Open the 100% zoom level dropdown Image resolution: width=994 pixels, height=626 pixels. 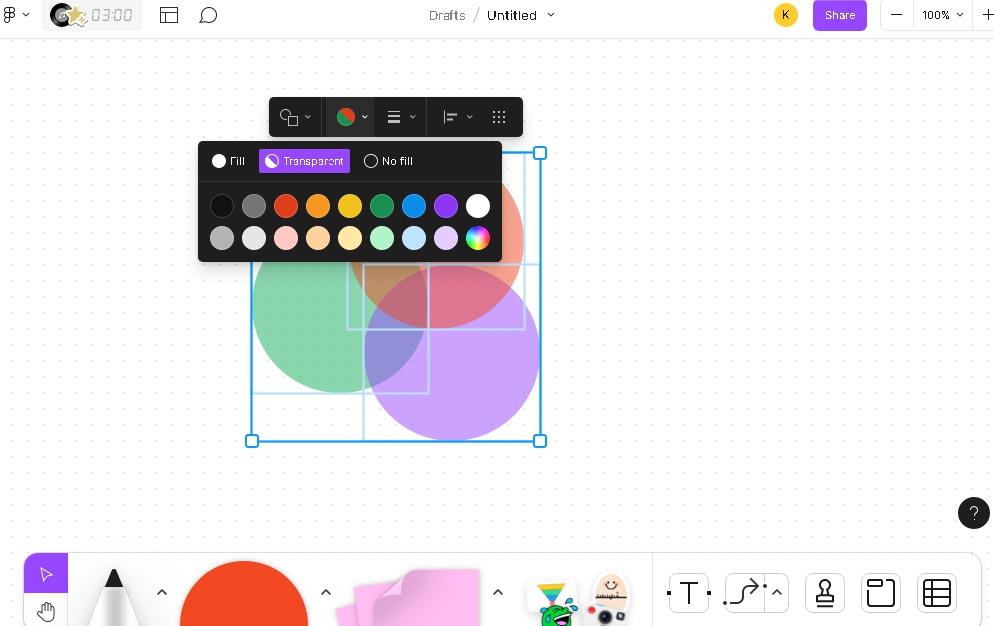pos(942,15)
